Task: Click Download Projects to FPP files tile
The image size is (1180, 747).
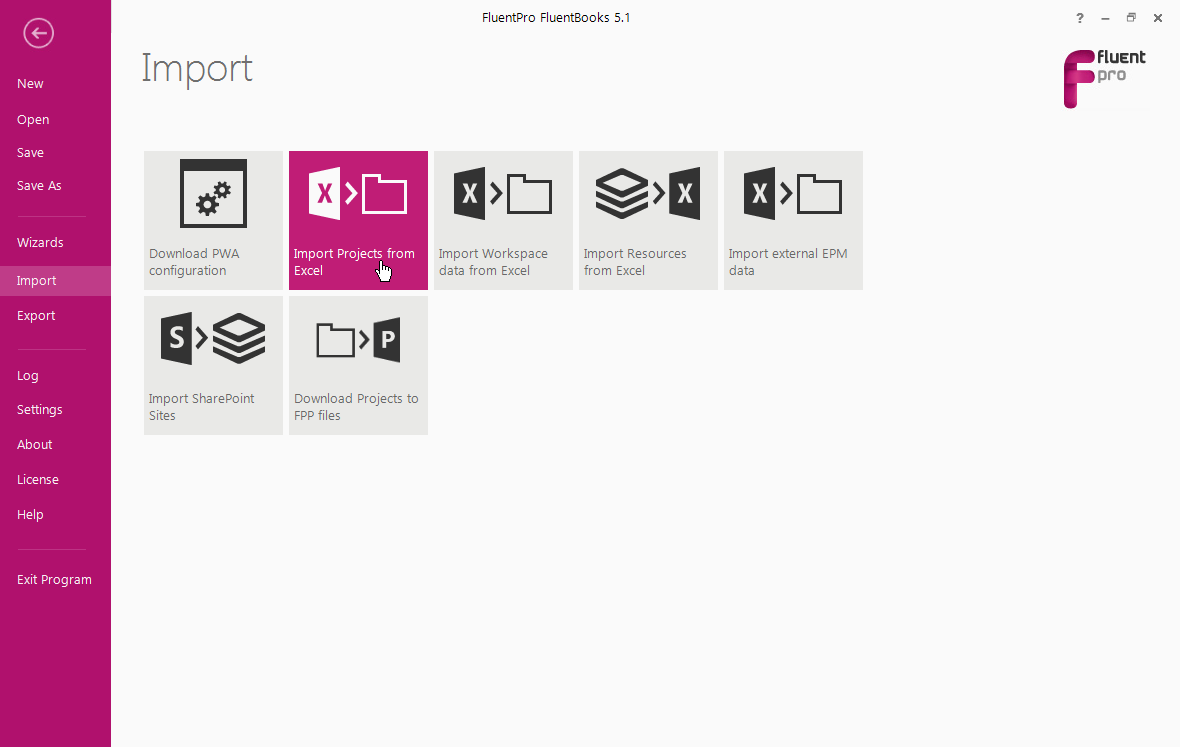Action: [358, 366]
